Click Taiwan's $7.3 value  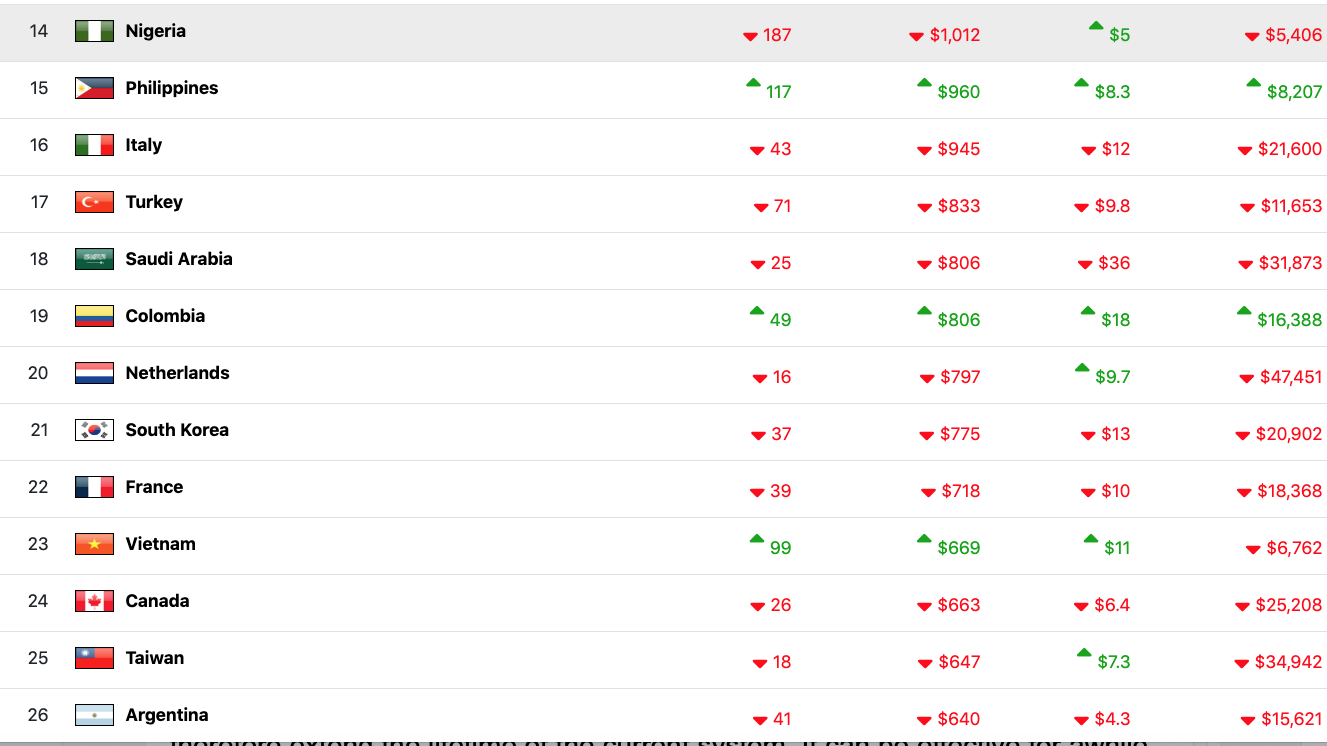[x=1112, y=662]
